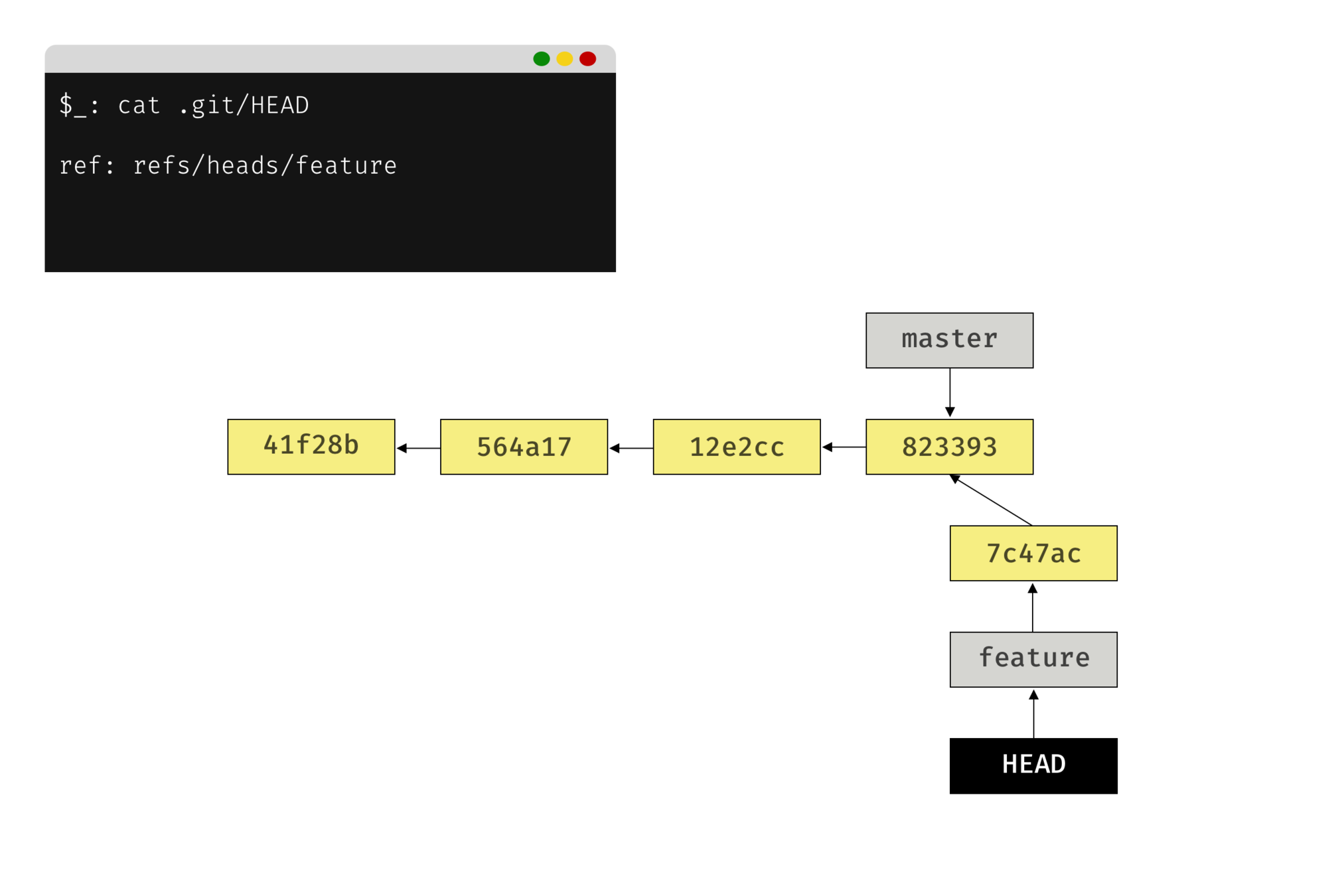Screen dimensions: 1344x896
Task: Click the cat .git/HEAD command text
Action: (213, 106)
